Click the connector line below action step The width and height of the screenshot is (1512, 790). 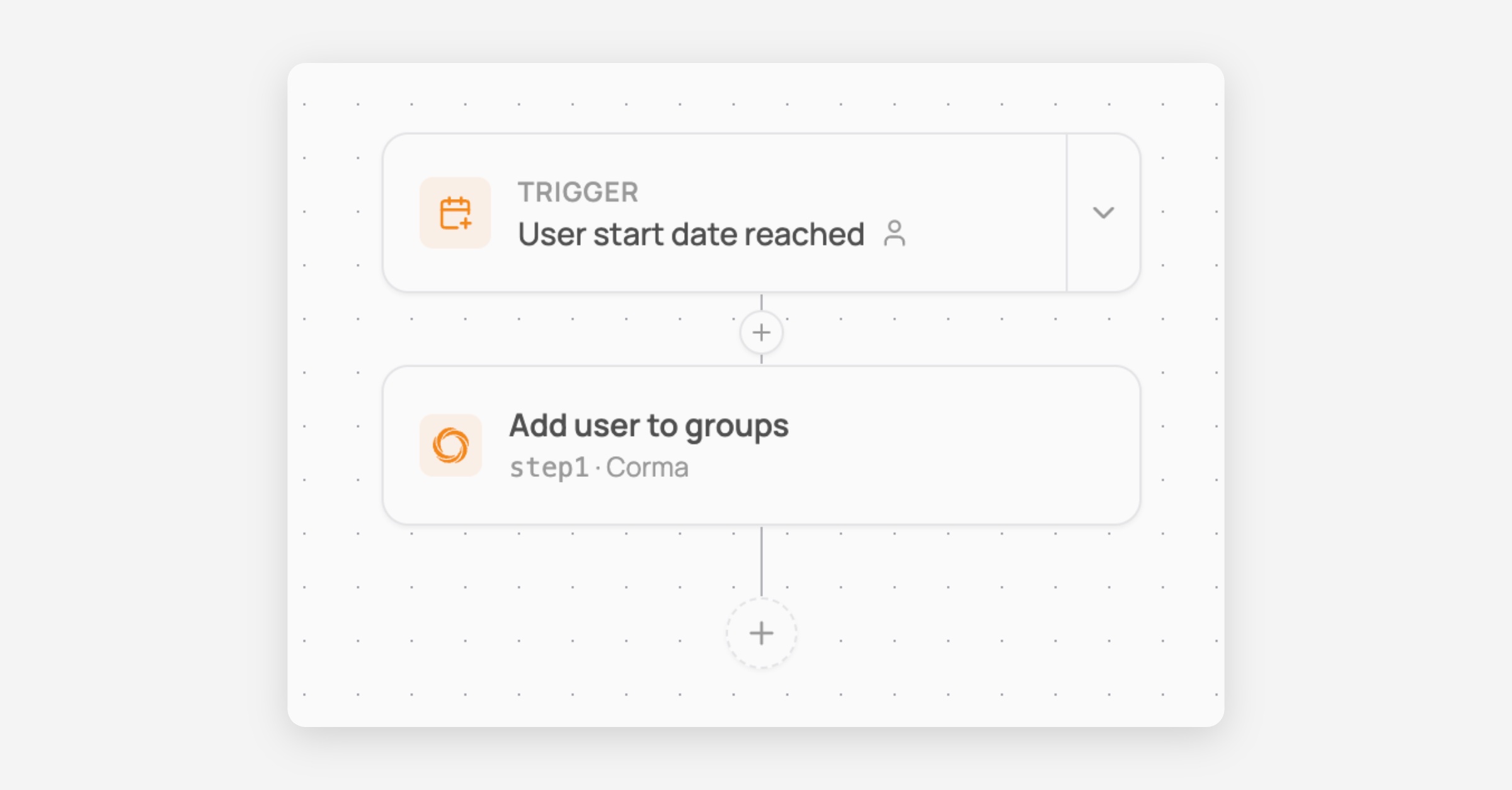[761, 562]
